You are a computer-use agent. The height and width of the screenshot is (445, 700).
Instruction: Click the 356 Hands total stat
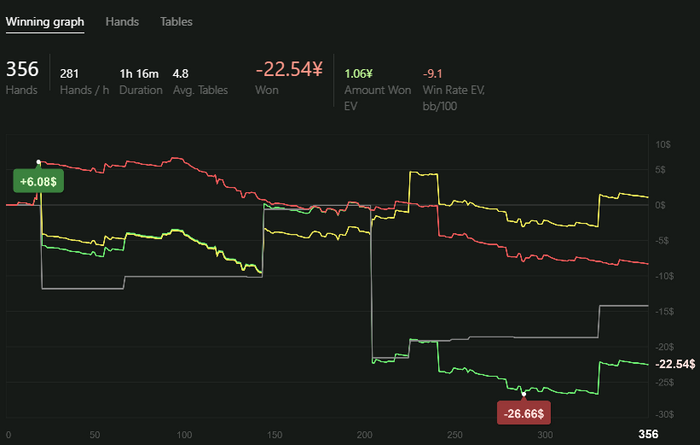pyautogui.click(x=22, y=69)
